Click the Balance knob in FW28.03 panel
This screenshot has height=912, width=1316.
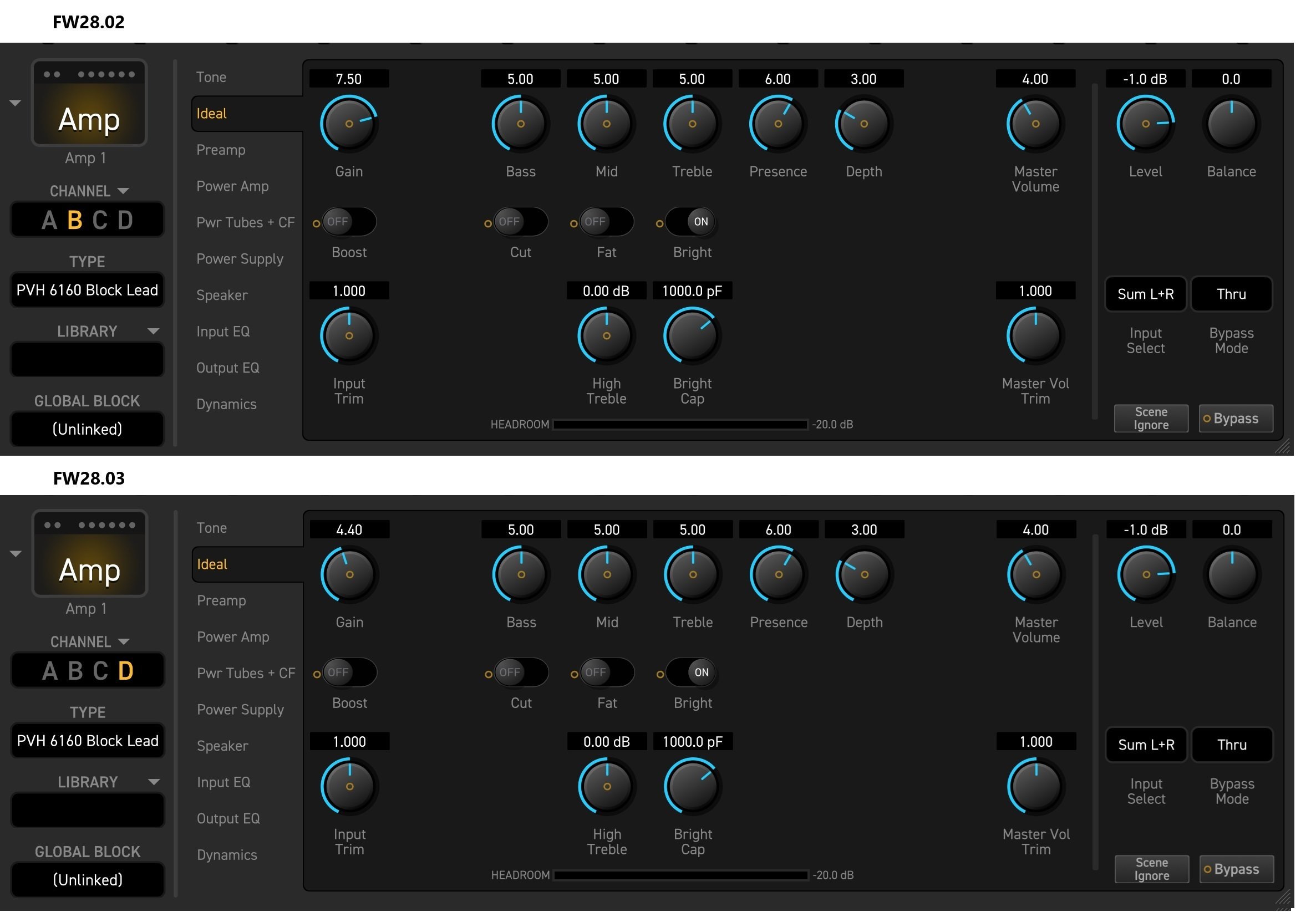pyautogui.click(x=1232, y=575)
